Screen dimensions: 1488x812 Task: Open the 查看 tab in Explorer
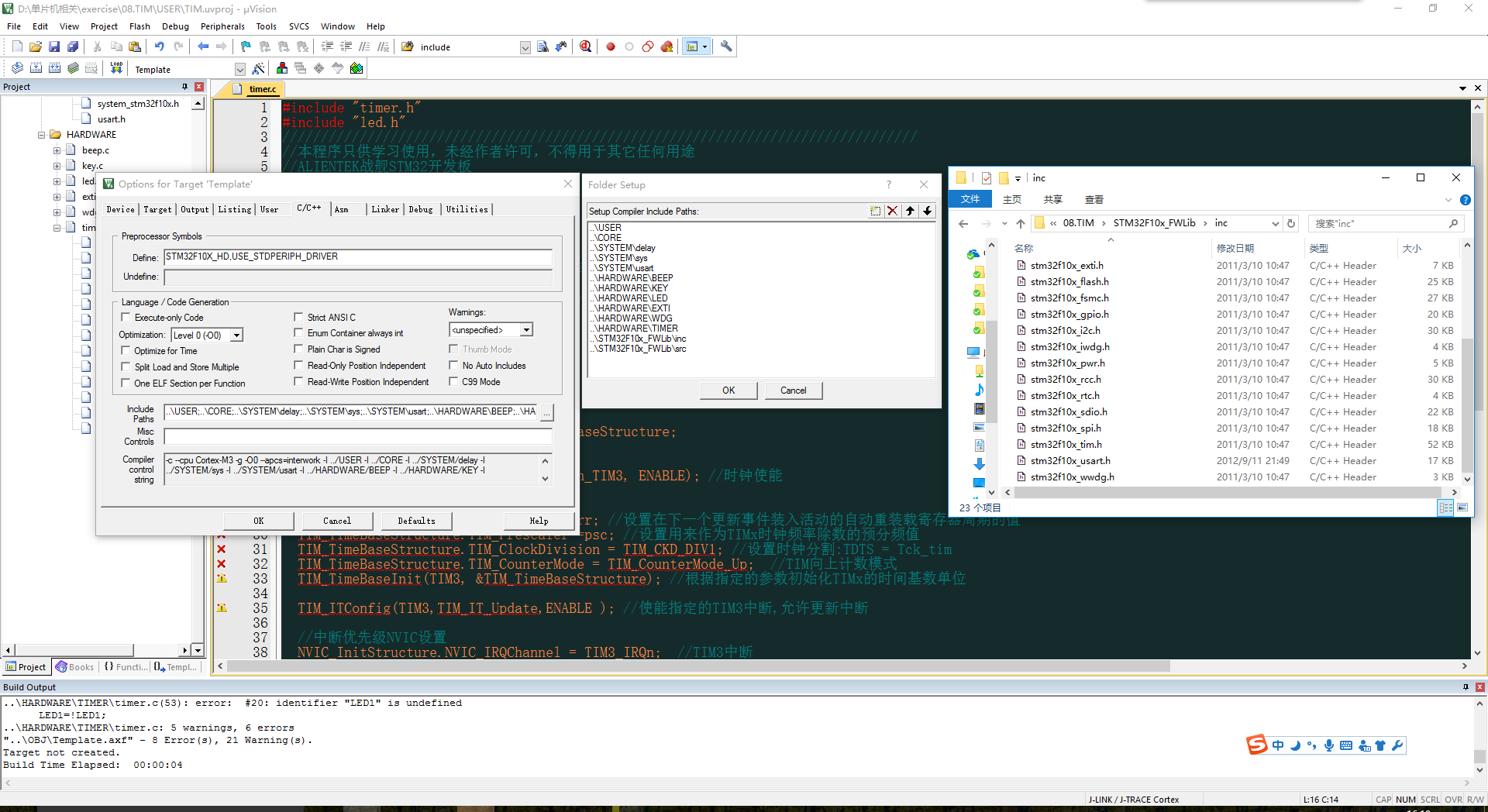(1094, 200)
